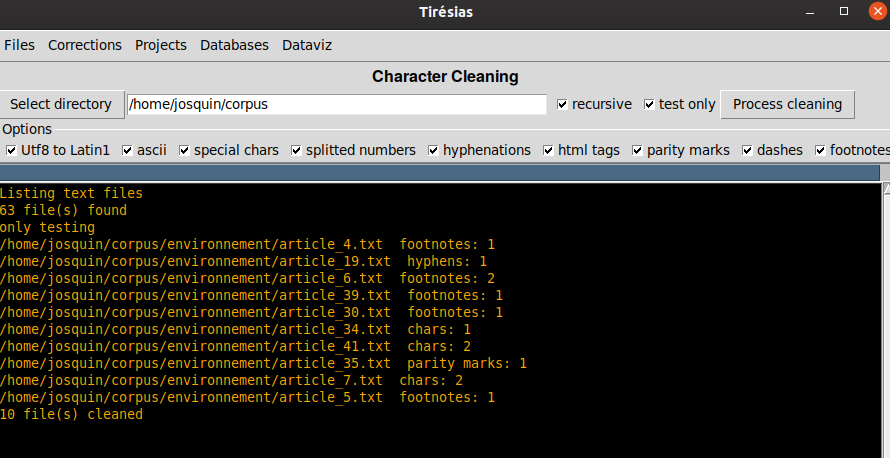The height and width of the screenshot is (458, 890).
Task: Disable the hyphenations option
Action: (434, 150)
